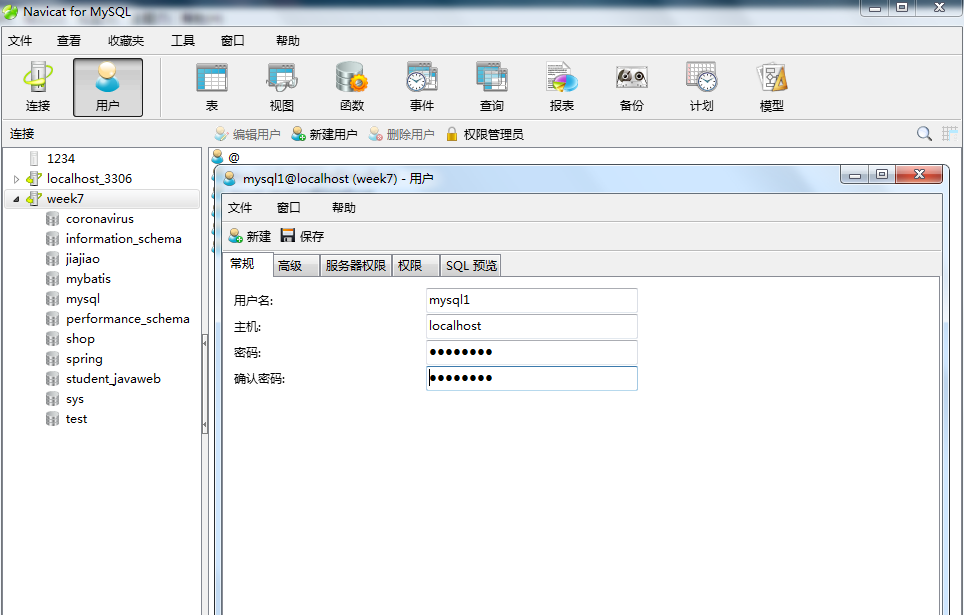Screen dimensions: 964x615
Task: Select the sys database
Action: click(x=74, y=399)
